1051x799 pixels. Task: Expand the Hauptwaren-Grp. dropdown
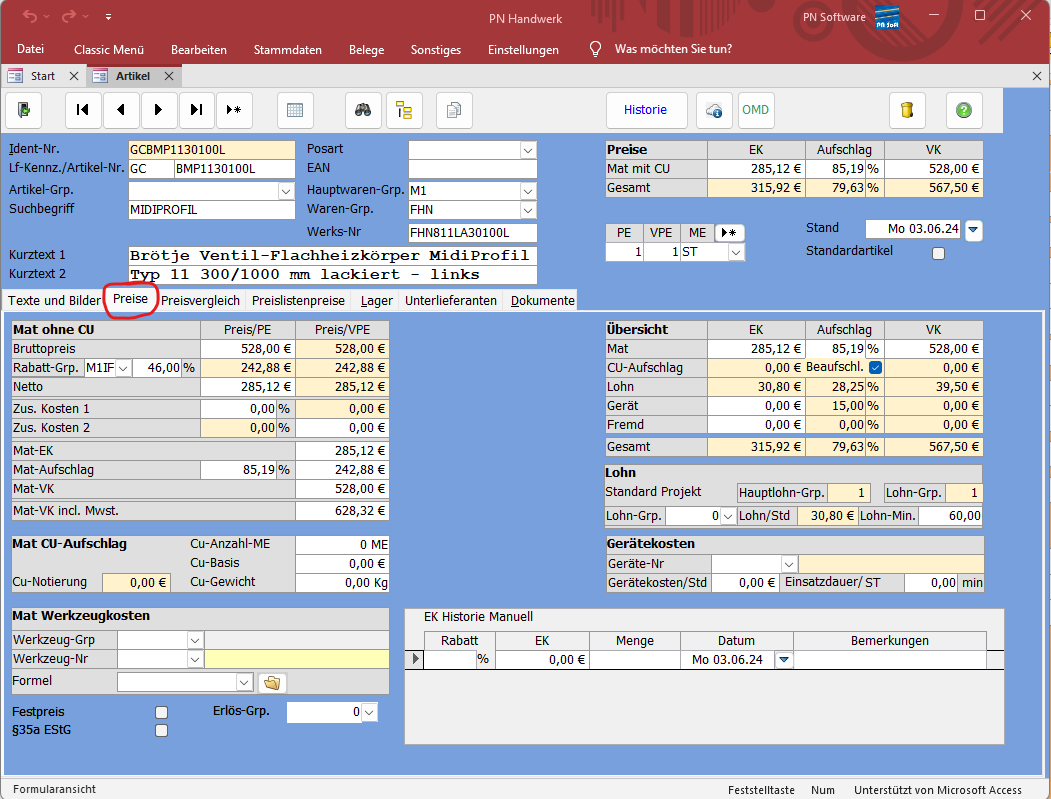point(528,190)
